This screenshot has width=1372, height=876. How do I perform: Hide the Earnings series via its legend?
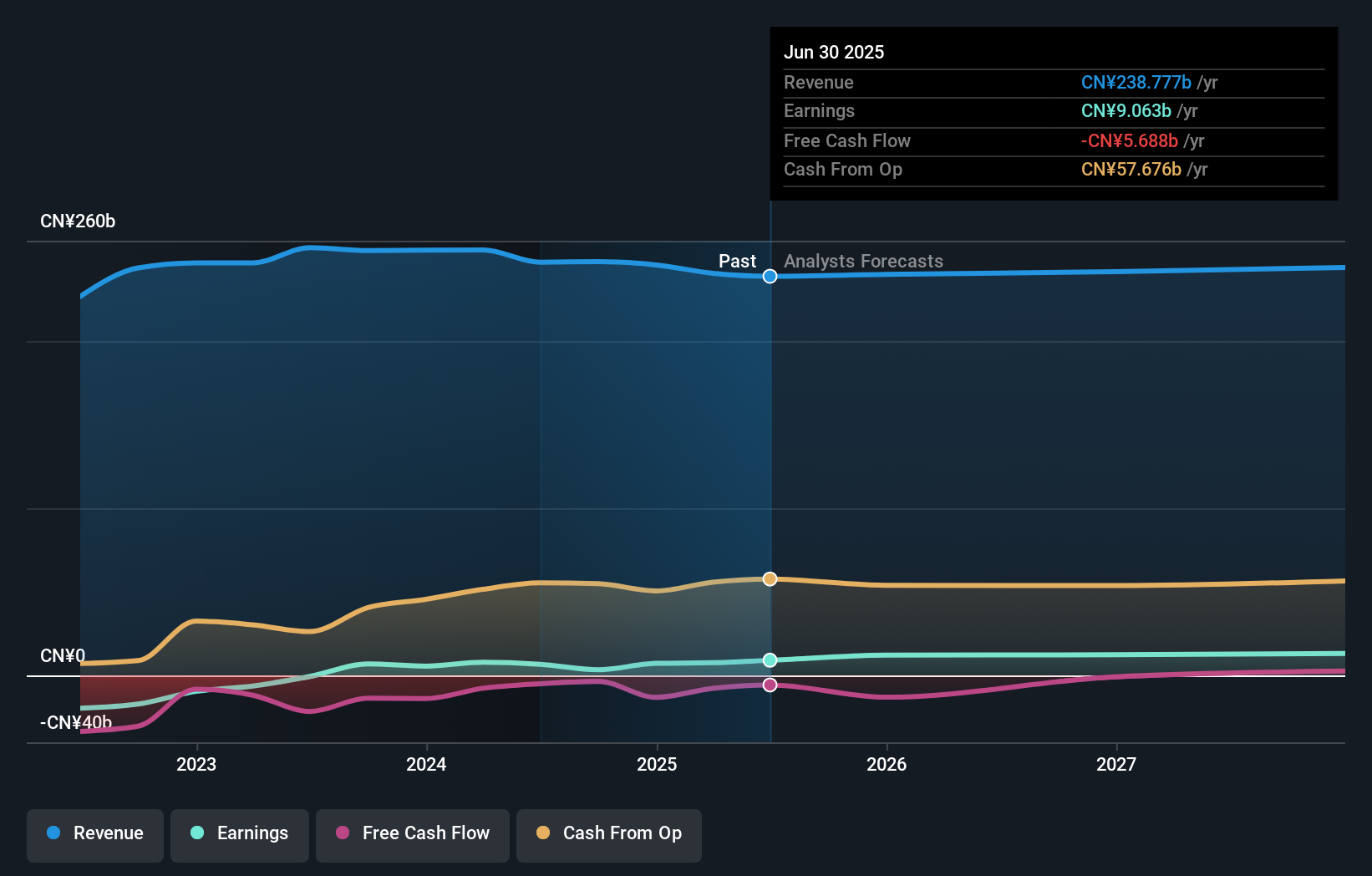point(240,833)
